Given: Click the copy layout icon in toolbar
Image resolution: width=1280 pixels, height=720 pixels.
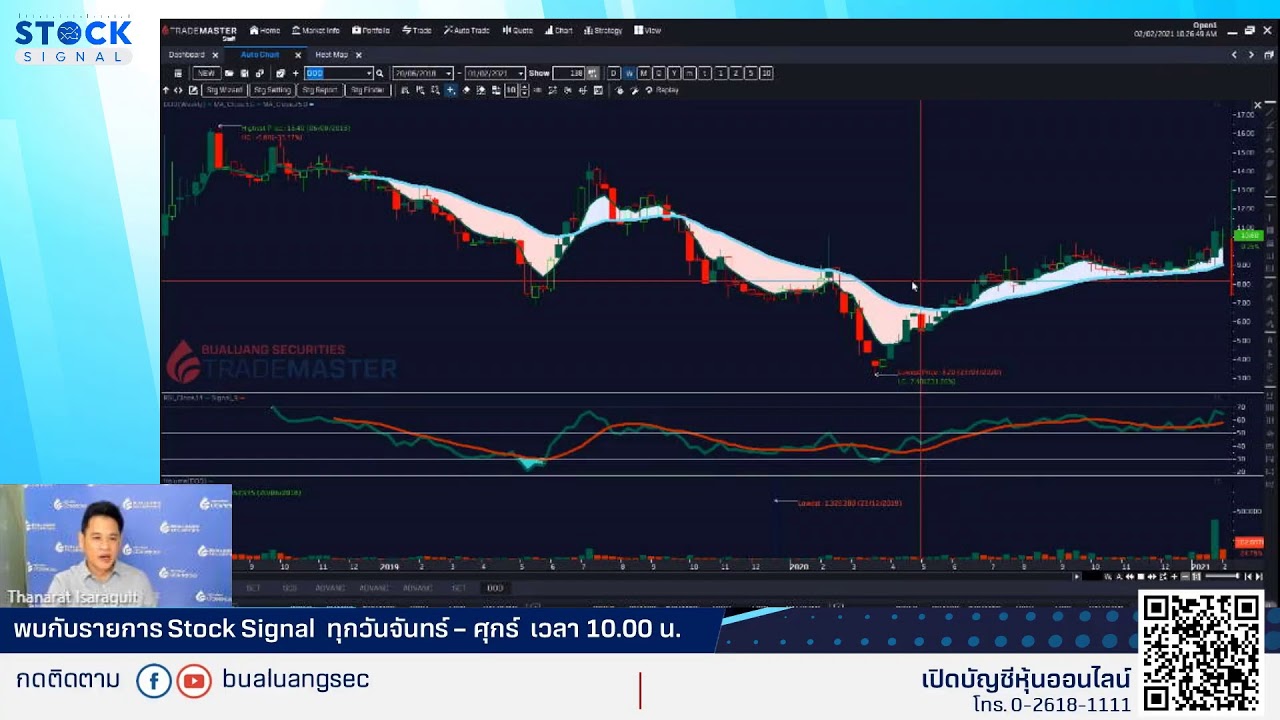Looking at the screenshot, I should pyautogui.click(x=260, y=73).
